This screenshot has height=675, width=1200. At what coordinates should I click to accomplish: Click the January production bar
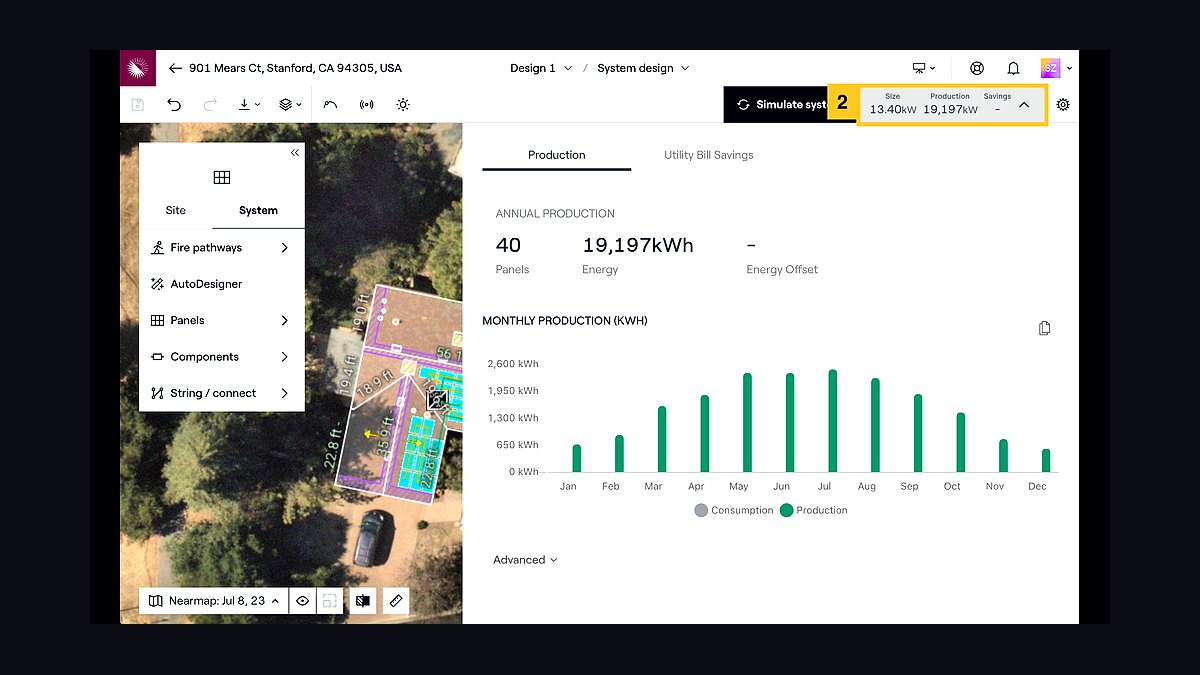(x=576, y=459)
